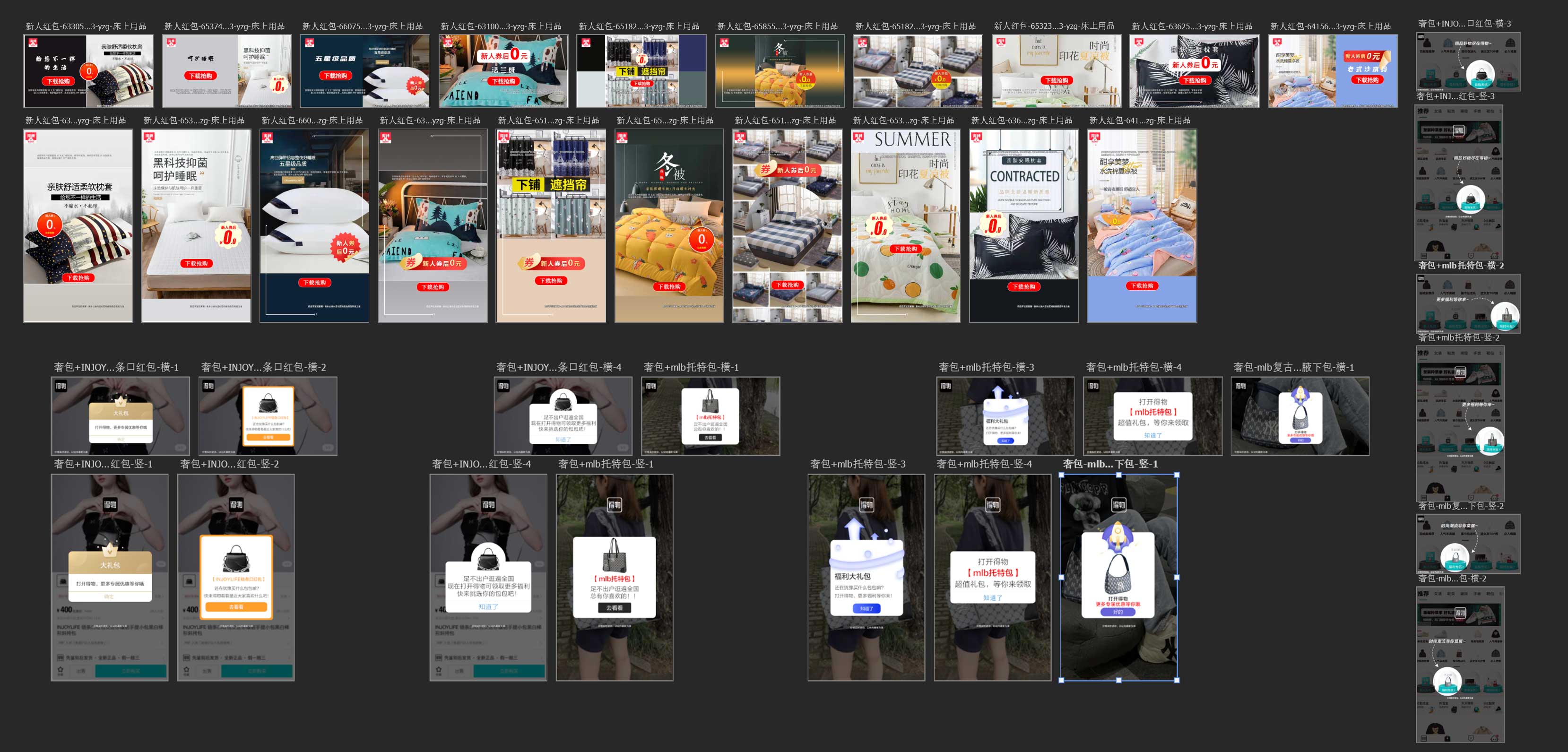The width and height of the screenshot is (1568, 752).
Task: Select artboard label 新人红包-64156...3-yzg-床上用品
Action: [x=1331, y=26]
